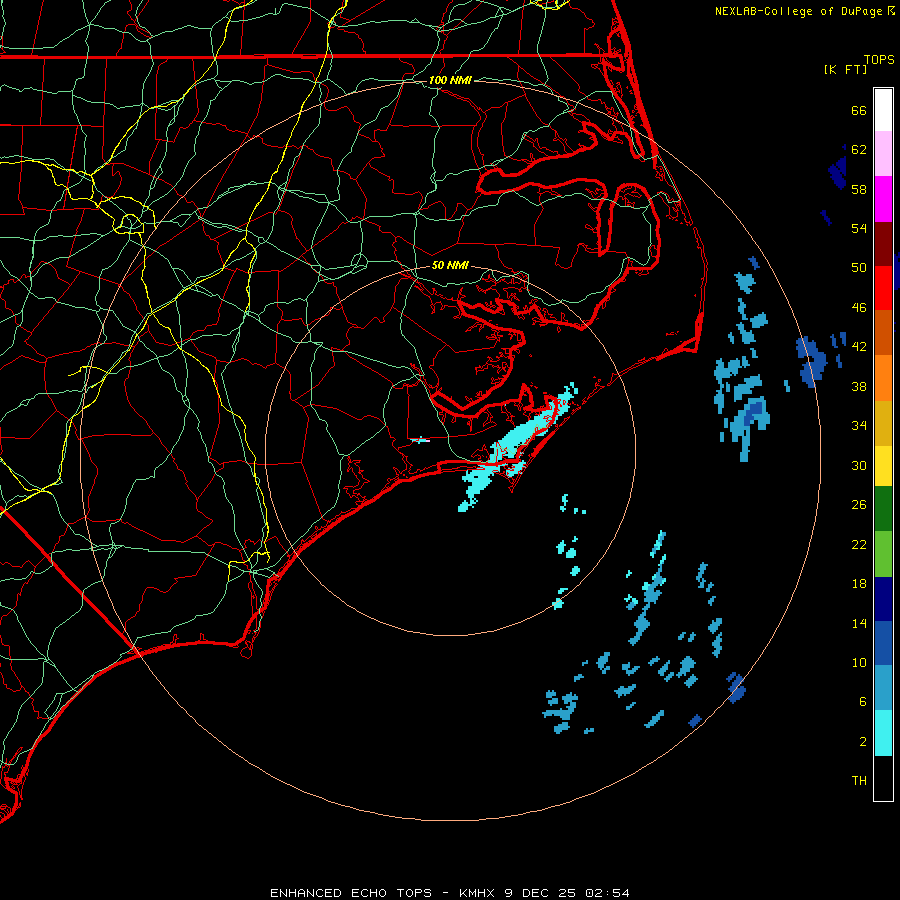
Task: Click the small cyan radar site marker inland
Action: (420, 440)
